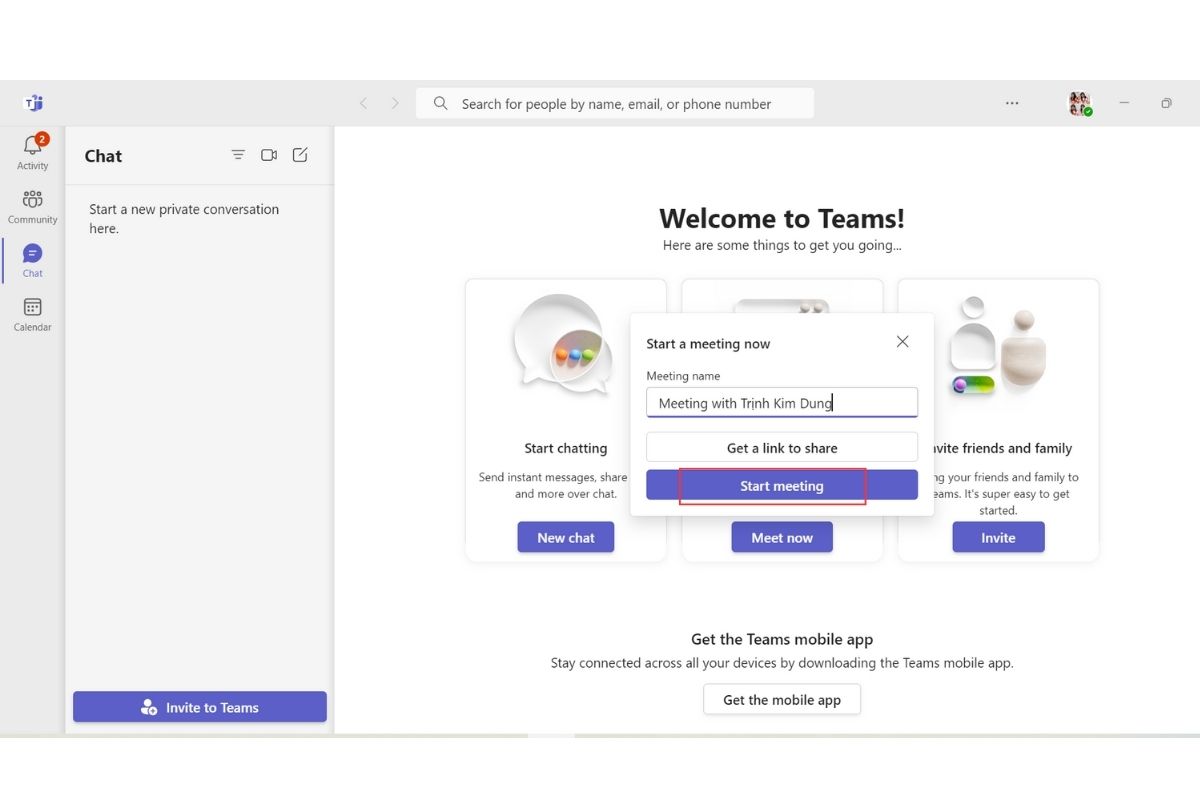Click the Start chatting illustration
Image resolution: width=1200 pixels, height=800 pixels.
(x=565, y=346)
